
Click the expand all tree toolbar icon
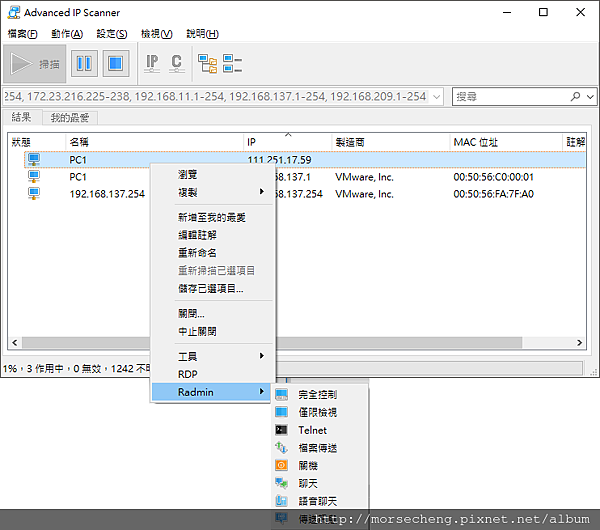click(207, 64)
